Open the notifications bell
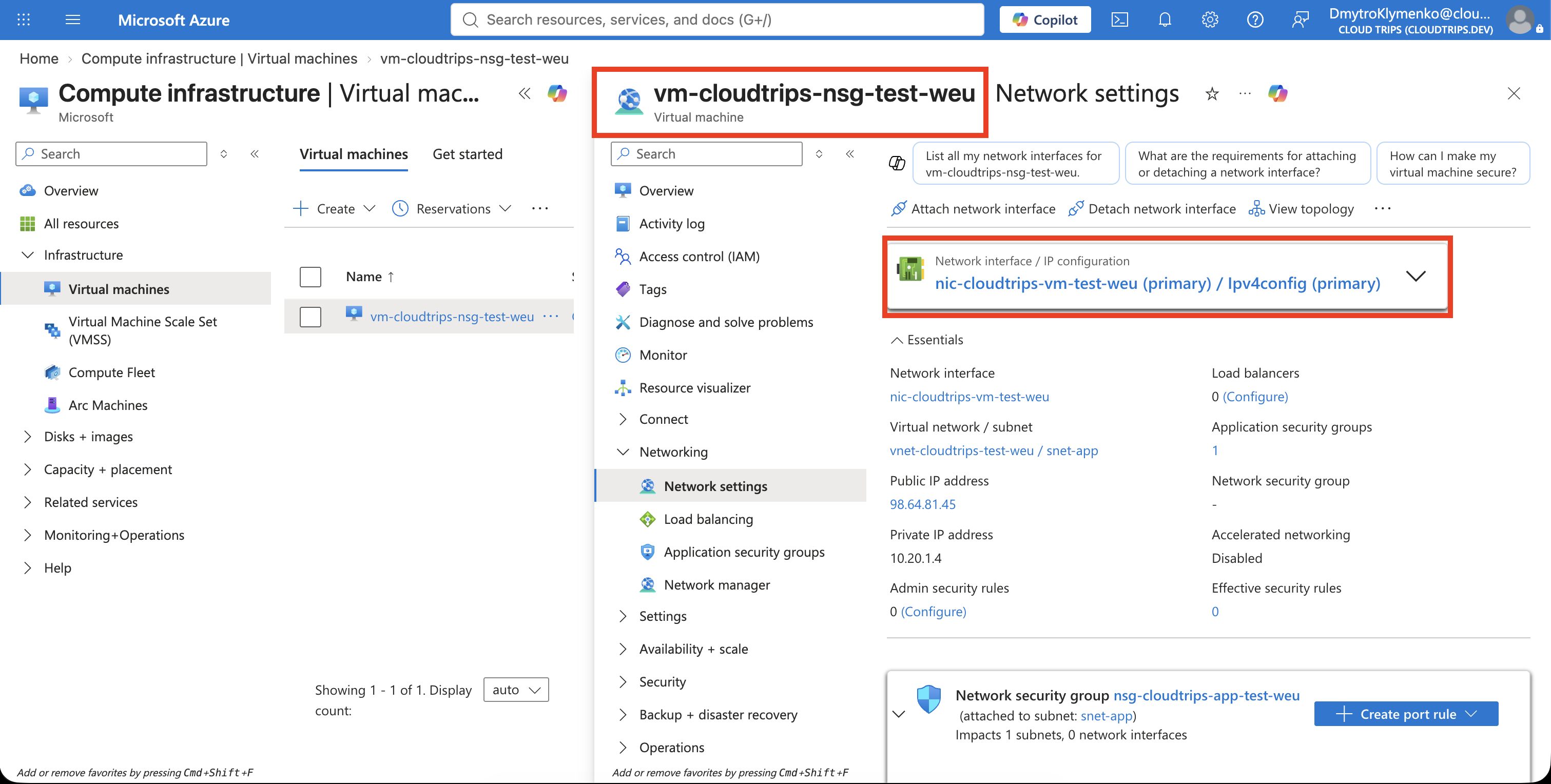This screenshot has height=784, width=1551. point(1165,20)
